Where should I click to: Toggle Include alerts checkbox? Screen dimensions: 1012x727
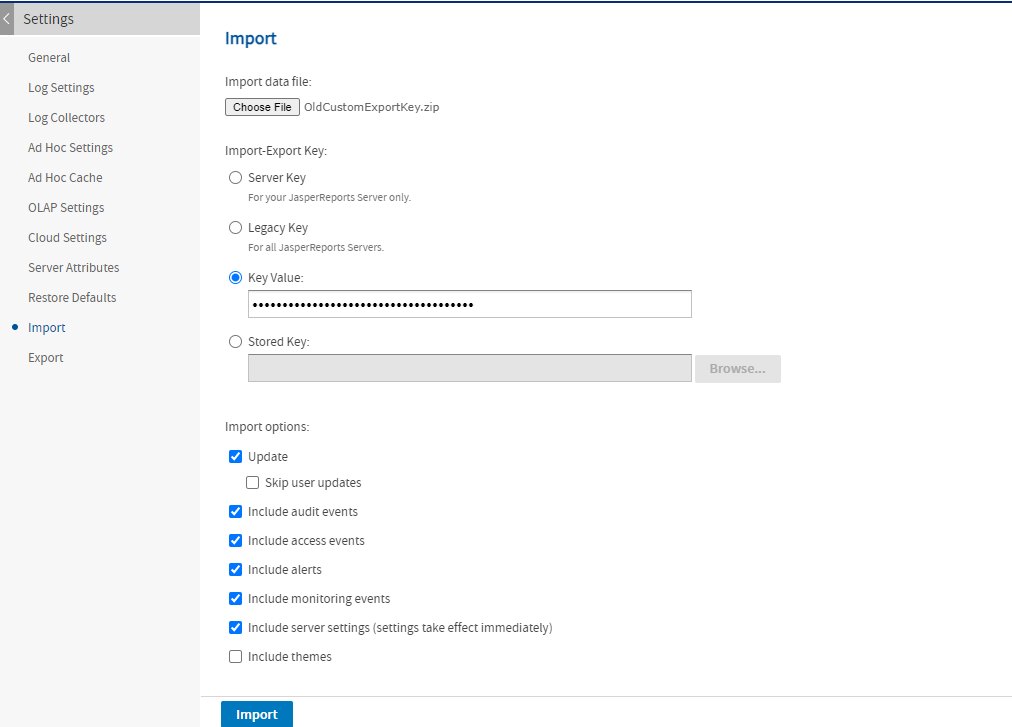pos(236,569)
